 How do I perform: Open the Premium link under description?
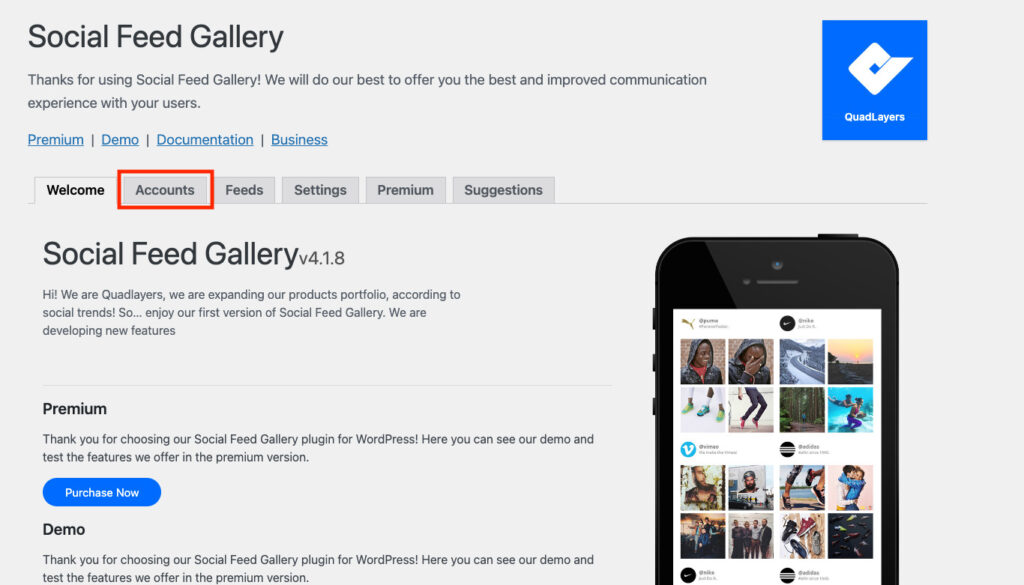56,140
